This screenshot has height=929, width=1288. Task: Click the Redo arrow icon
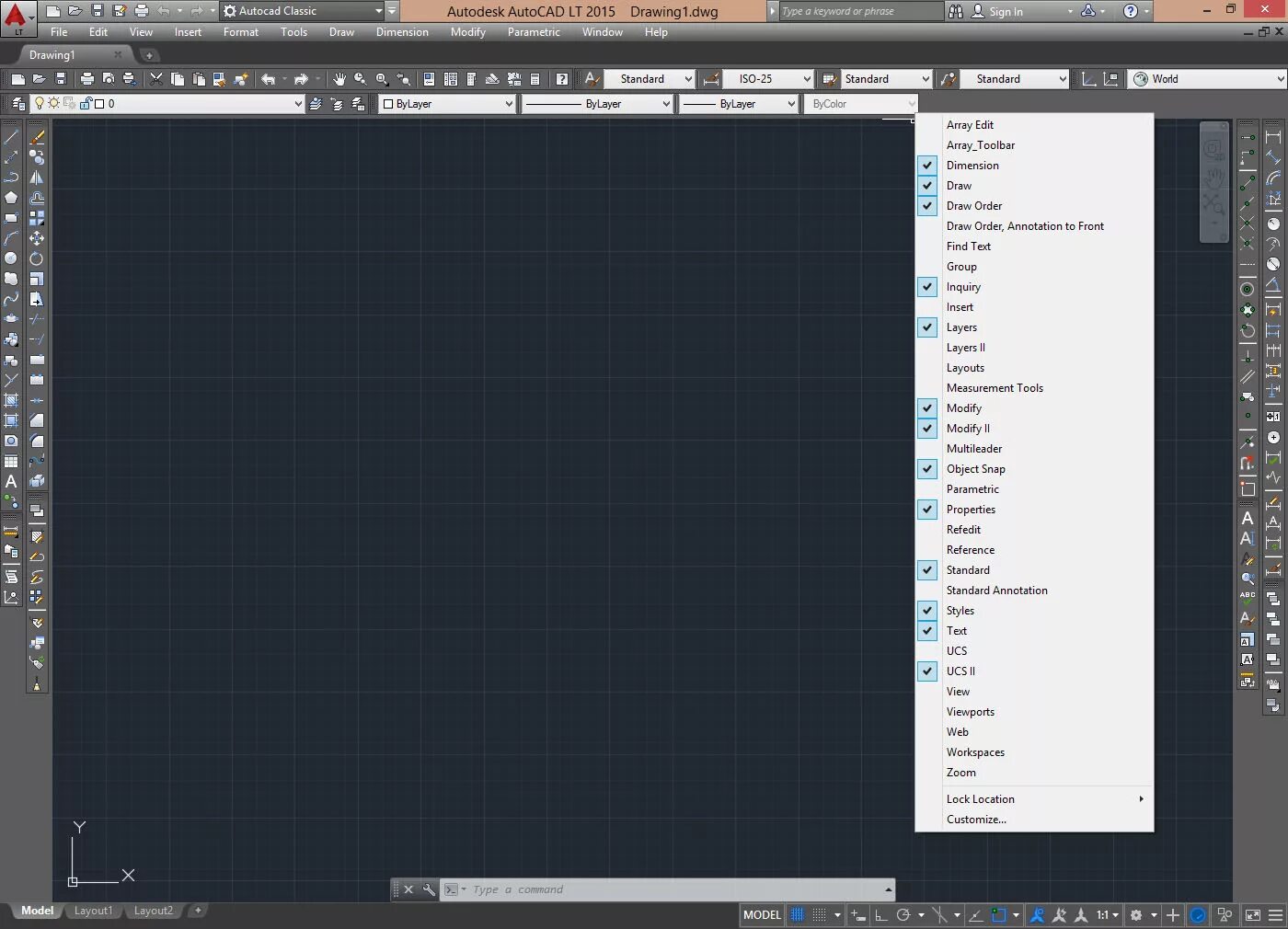pyautogui.click(x=301, y=79)
